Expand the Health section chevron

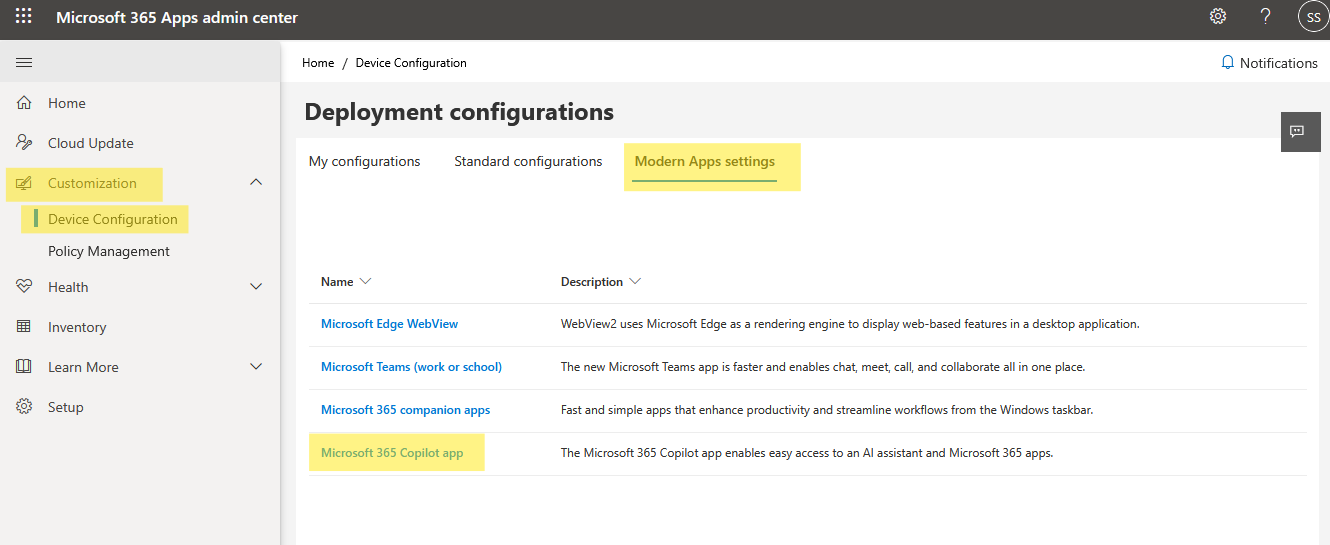256,287
